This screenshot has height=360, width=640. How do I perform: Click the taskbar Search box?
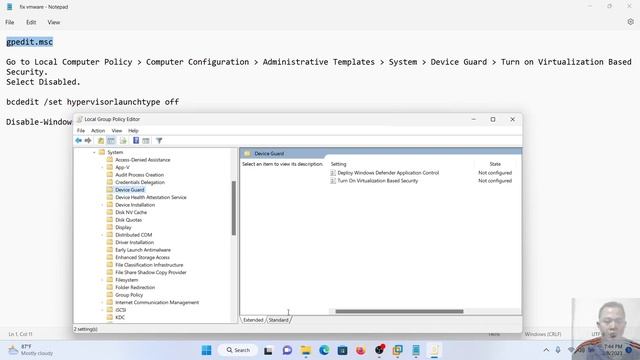[x=238, y=350]
